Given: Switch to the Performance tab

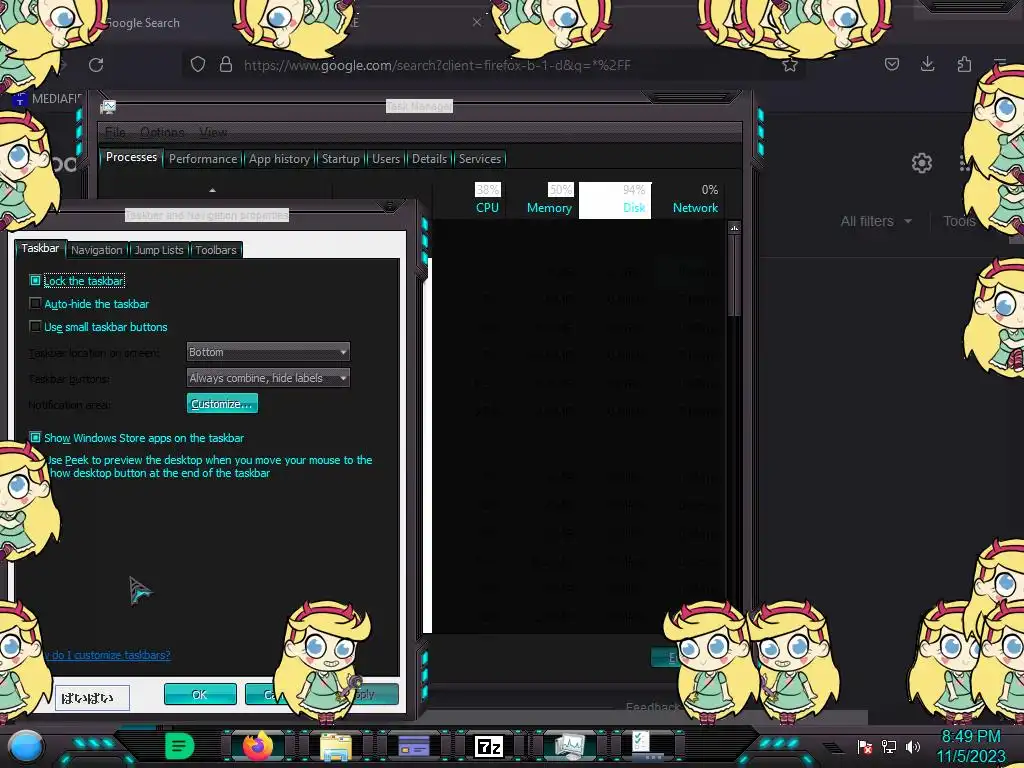Looking at the screenshot, I should (x=203, y=159).
